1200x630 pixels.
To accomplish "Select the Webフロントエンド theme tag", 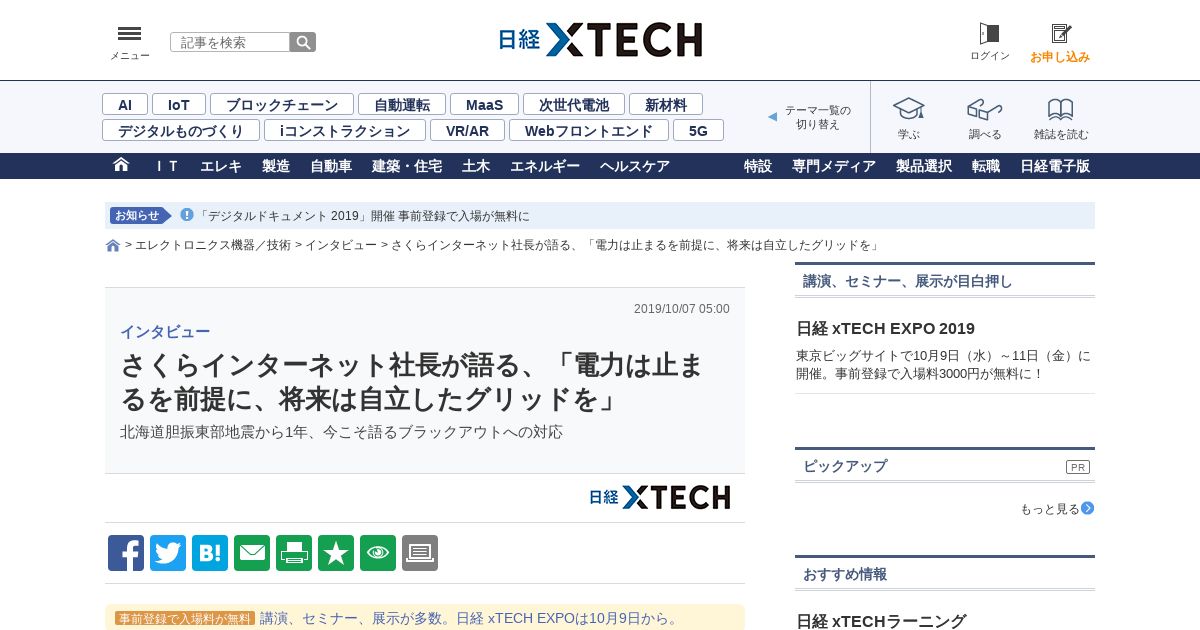I will pos(589,130).
